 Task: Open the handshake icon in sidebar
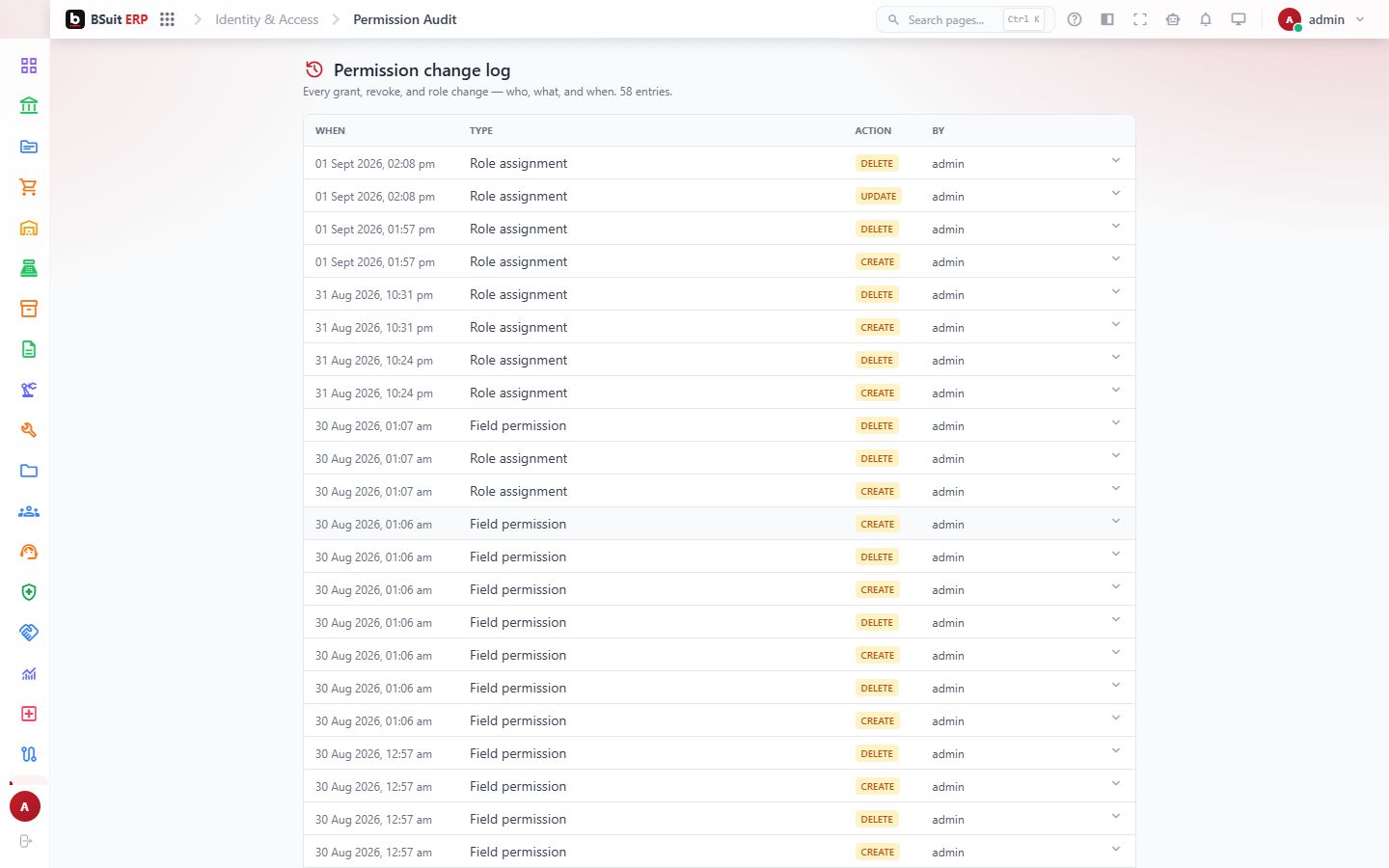[29, 633]
